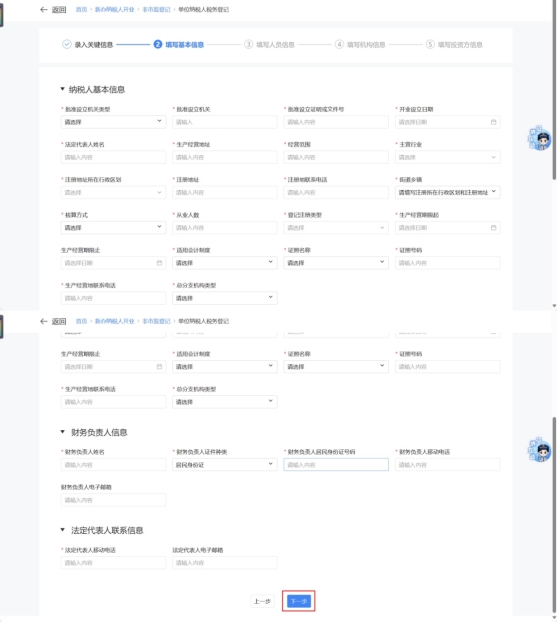Expand the 主营行业 dropdown
Image resolution: width=557 pixels, height=622 pixels.
point(448,157)
